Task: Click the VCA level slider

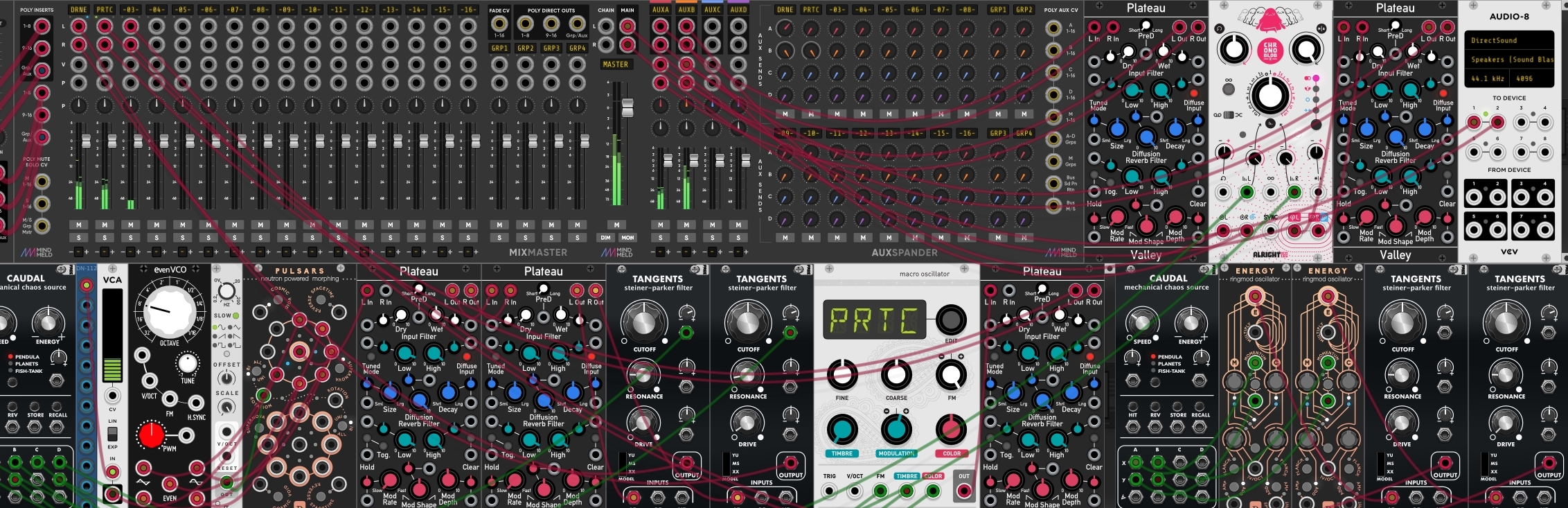Action: point(112,336)
